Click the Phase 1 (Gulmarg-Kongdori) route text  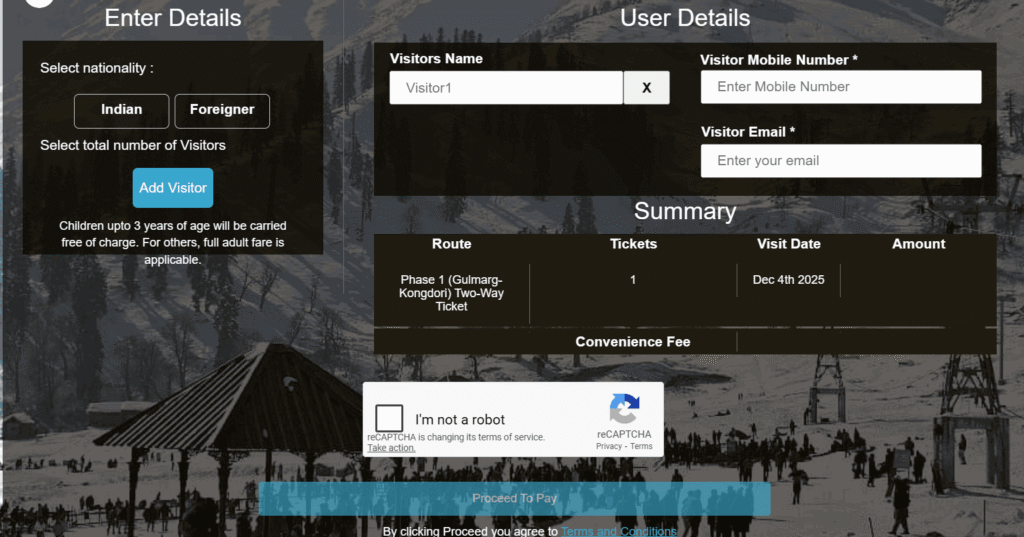(x=451, y=293)
